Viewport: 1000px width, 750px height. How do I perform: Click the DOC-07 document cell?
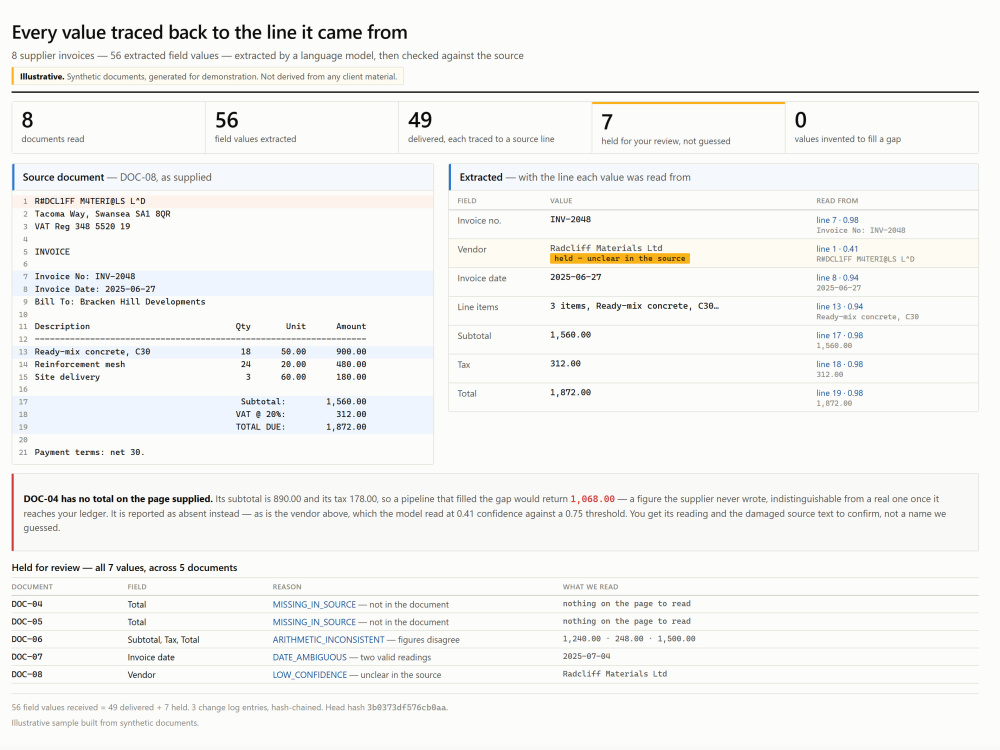point(27,657)
